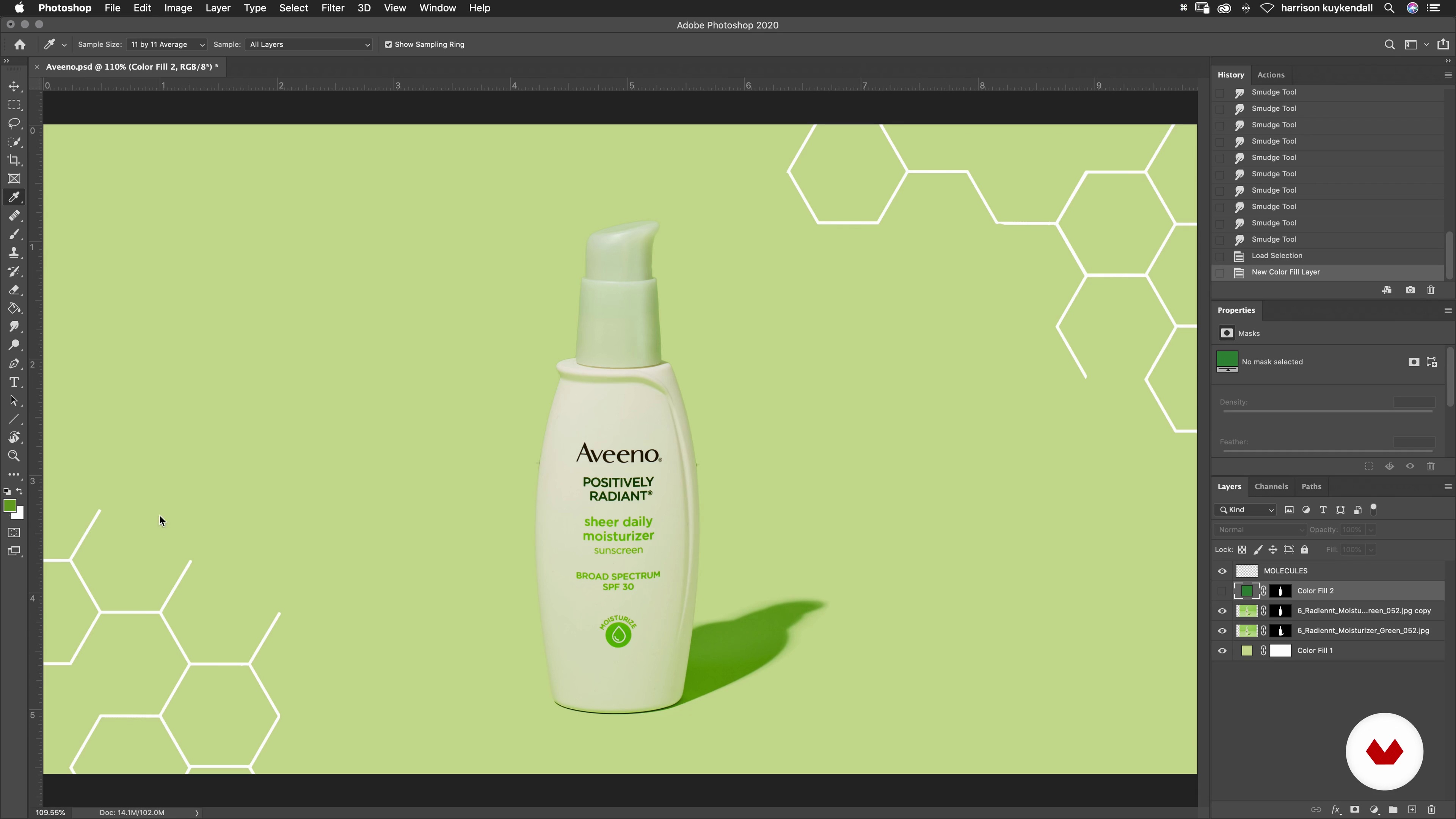
Task: Click the Aveeno.psd document tab
Action: 132,67
